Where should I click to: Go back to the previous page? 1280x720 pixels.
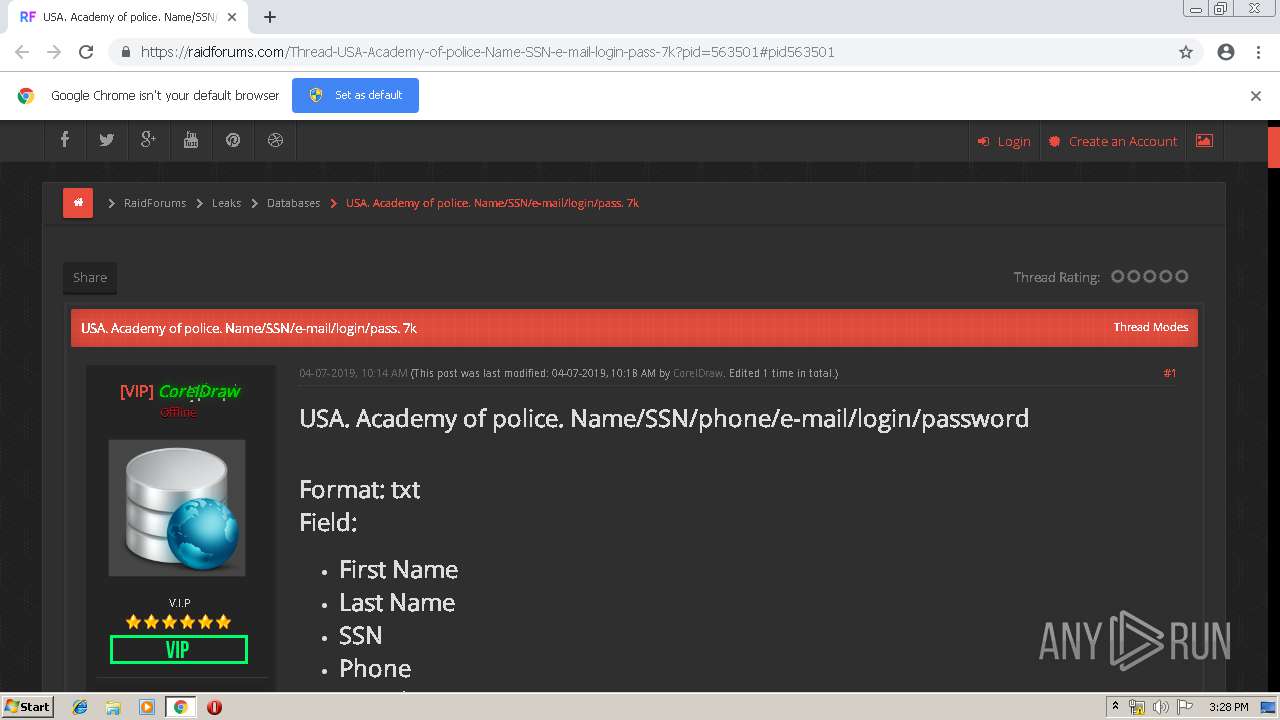pyautogui.click(x=22, y=52)
